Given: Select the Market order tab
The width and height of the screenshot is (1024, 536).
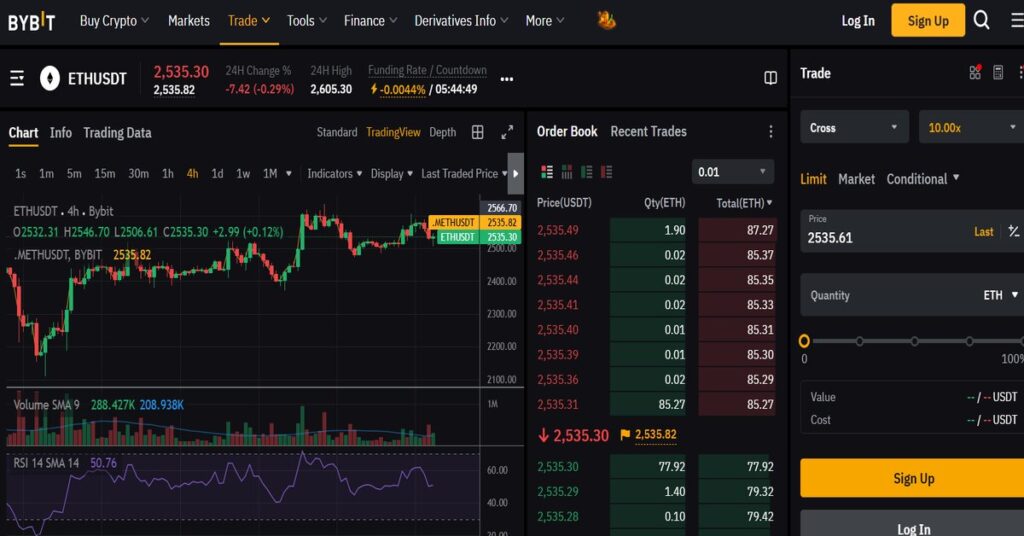Looking at the screenshot, I should point(856,179).
